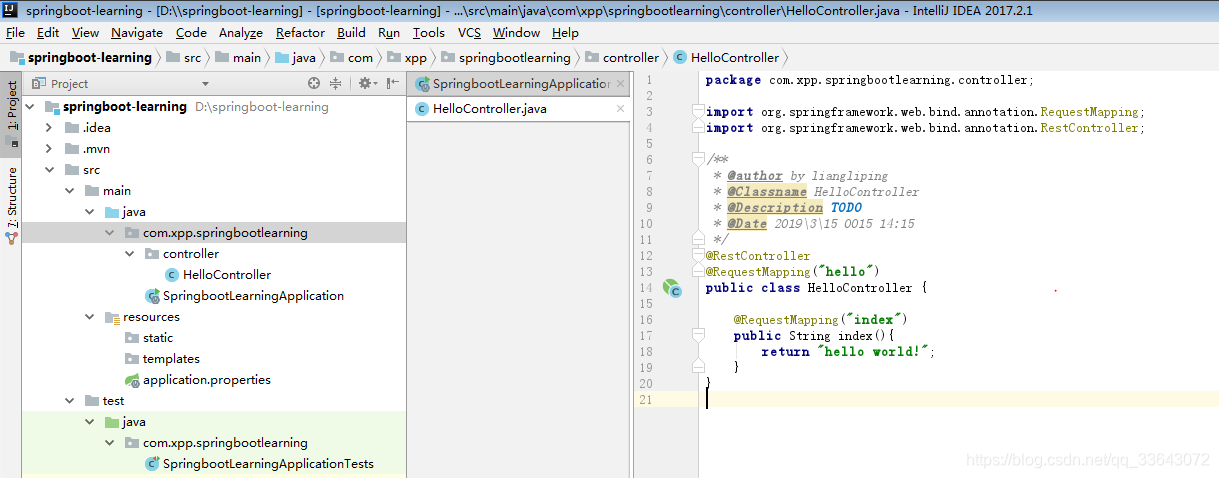Open the File menu
This screenshot has height=478, width=1219.
coord(15,33)
